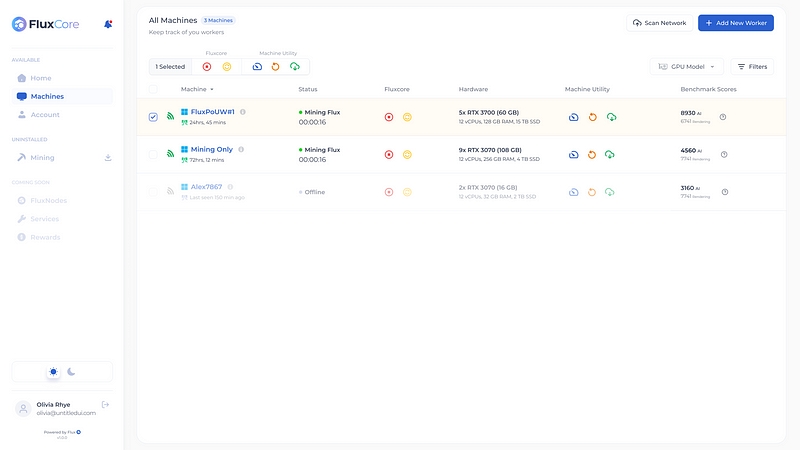Click grey signal icon of Alex7867 row

click(170, 191)
